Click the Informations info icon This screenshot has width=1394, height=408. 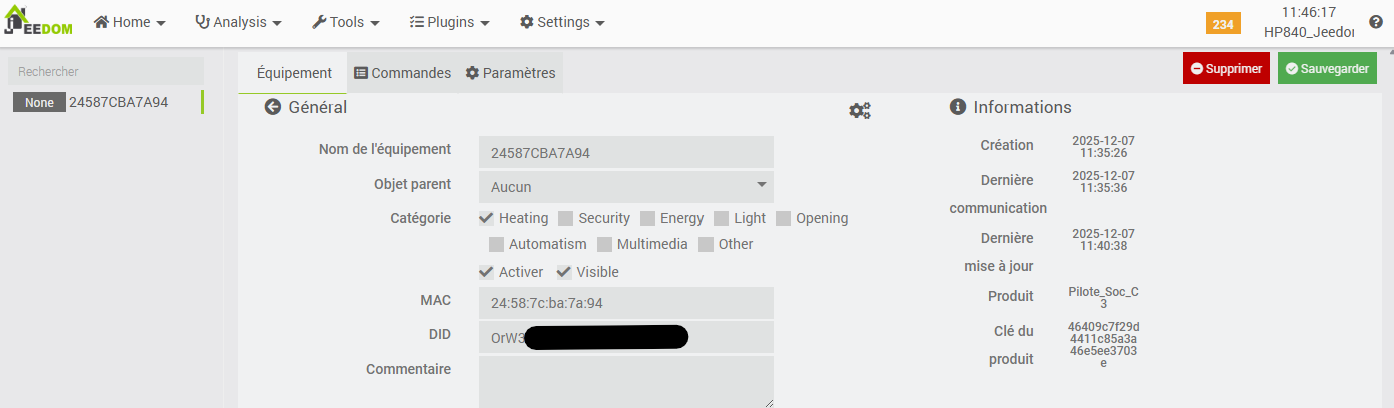[957, 107]
